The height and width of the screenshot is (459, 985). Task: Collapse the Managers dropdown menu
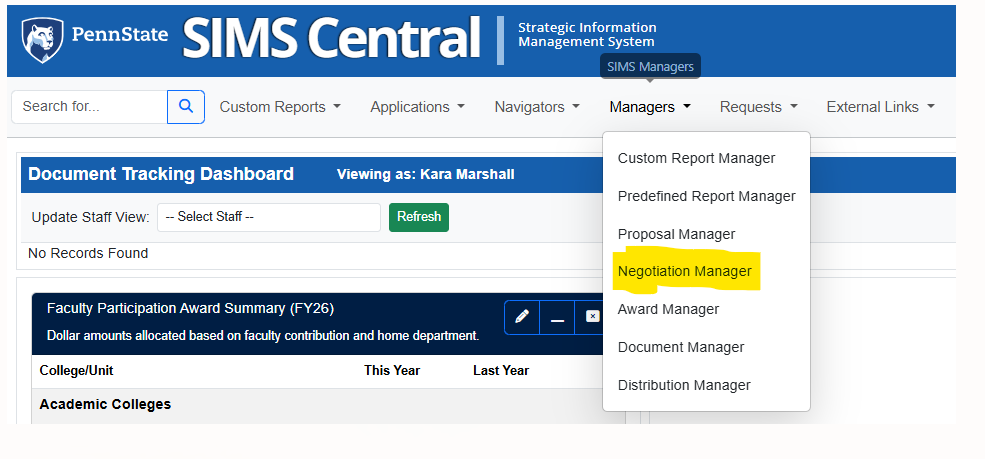[650, 107]
